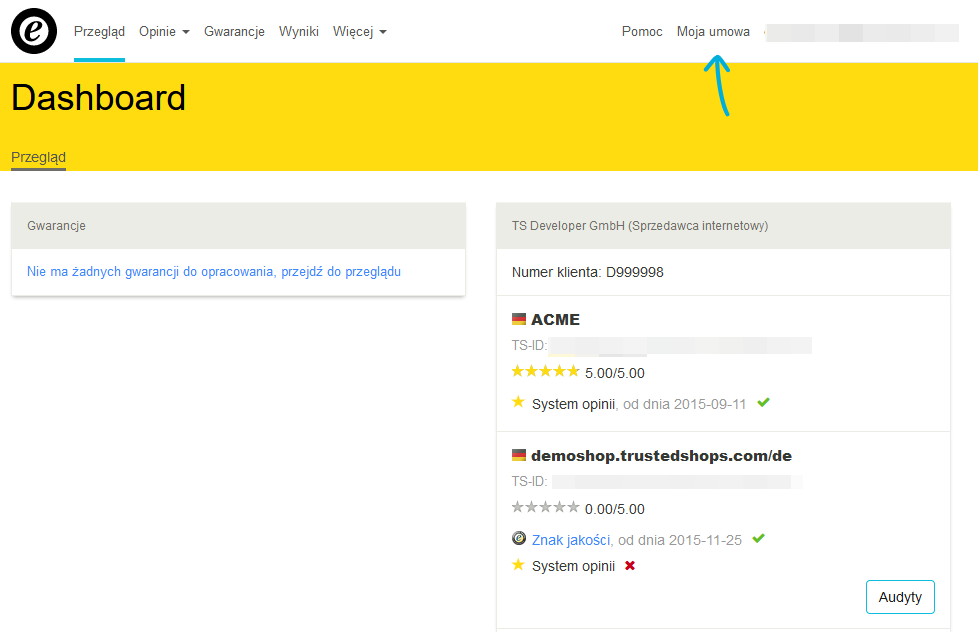Expand the Więcej dropdown menu
978x632 pixels.
(x=359, y=32)
